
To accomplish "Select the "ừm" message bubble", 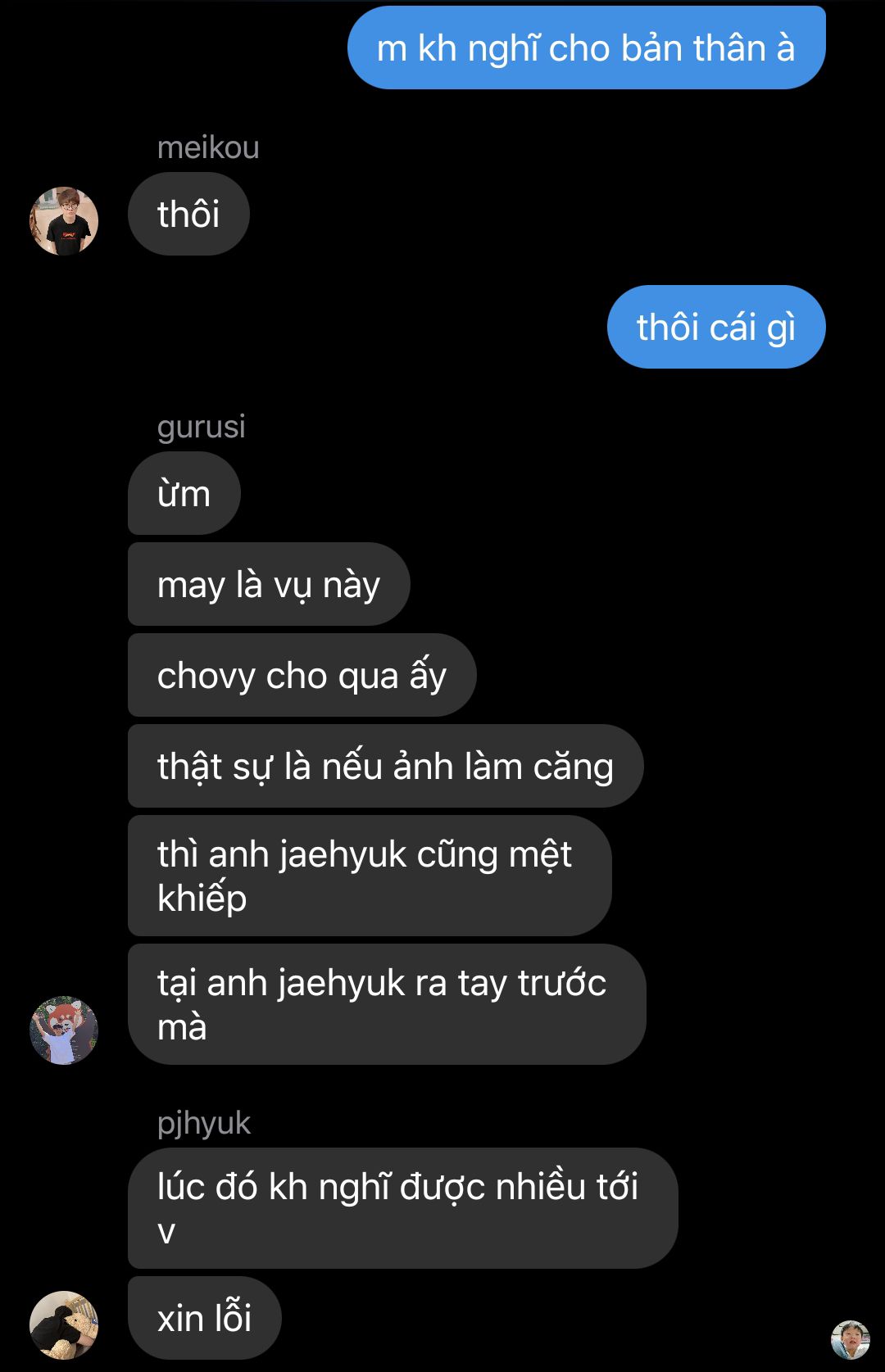I will (184, 493).
